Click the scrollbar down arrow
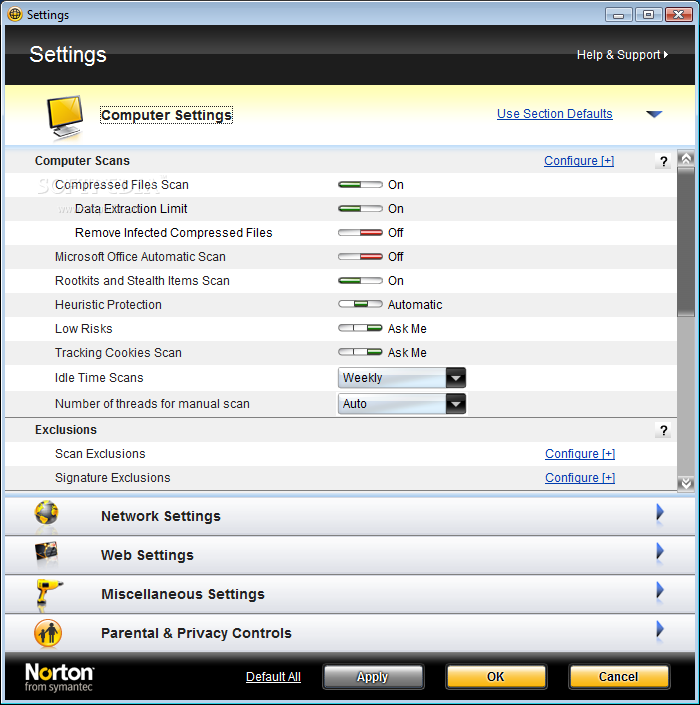 point(686,484)
